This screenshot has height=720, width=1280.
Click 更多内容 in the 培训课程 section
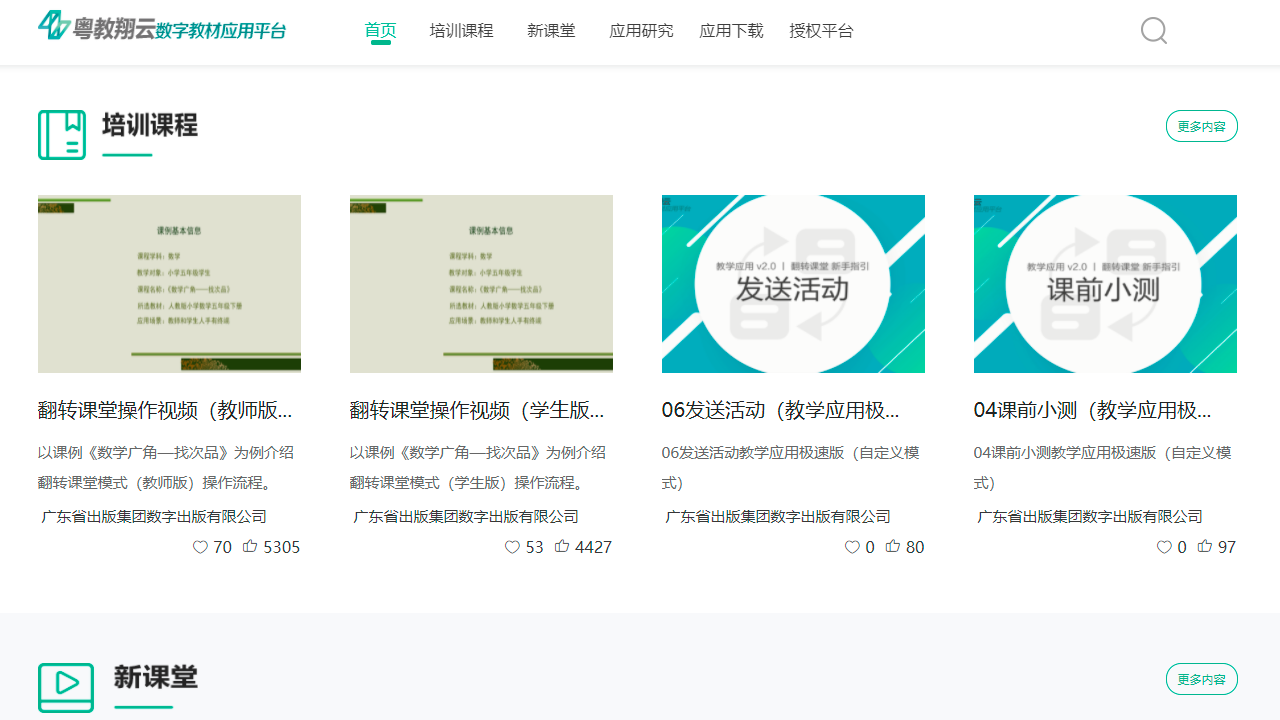1201,126
